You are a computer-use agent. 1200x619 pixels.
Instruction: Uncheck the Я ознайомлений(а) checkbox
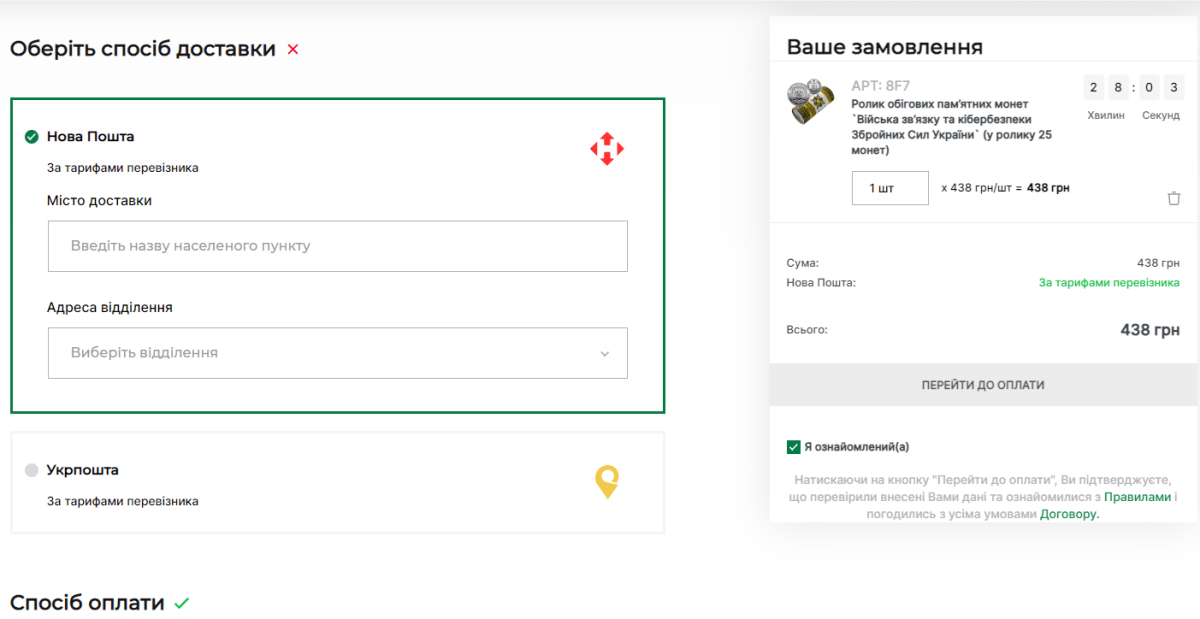pyautogui.click(x=794, y=447)
